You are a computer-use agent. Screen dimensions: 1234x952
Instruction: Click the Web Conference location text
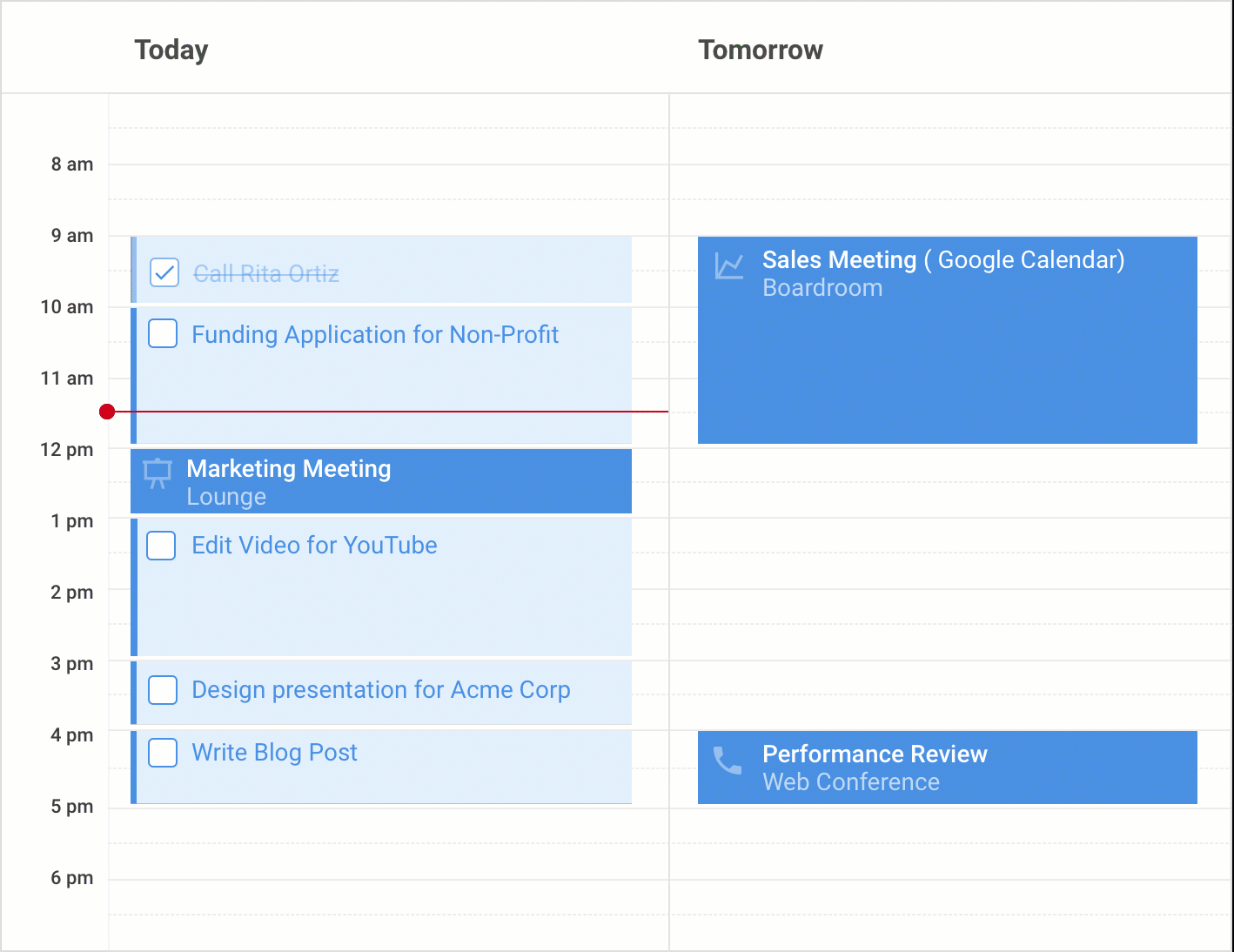(x=850, y=782)
